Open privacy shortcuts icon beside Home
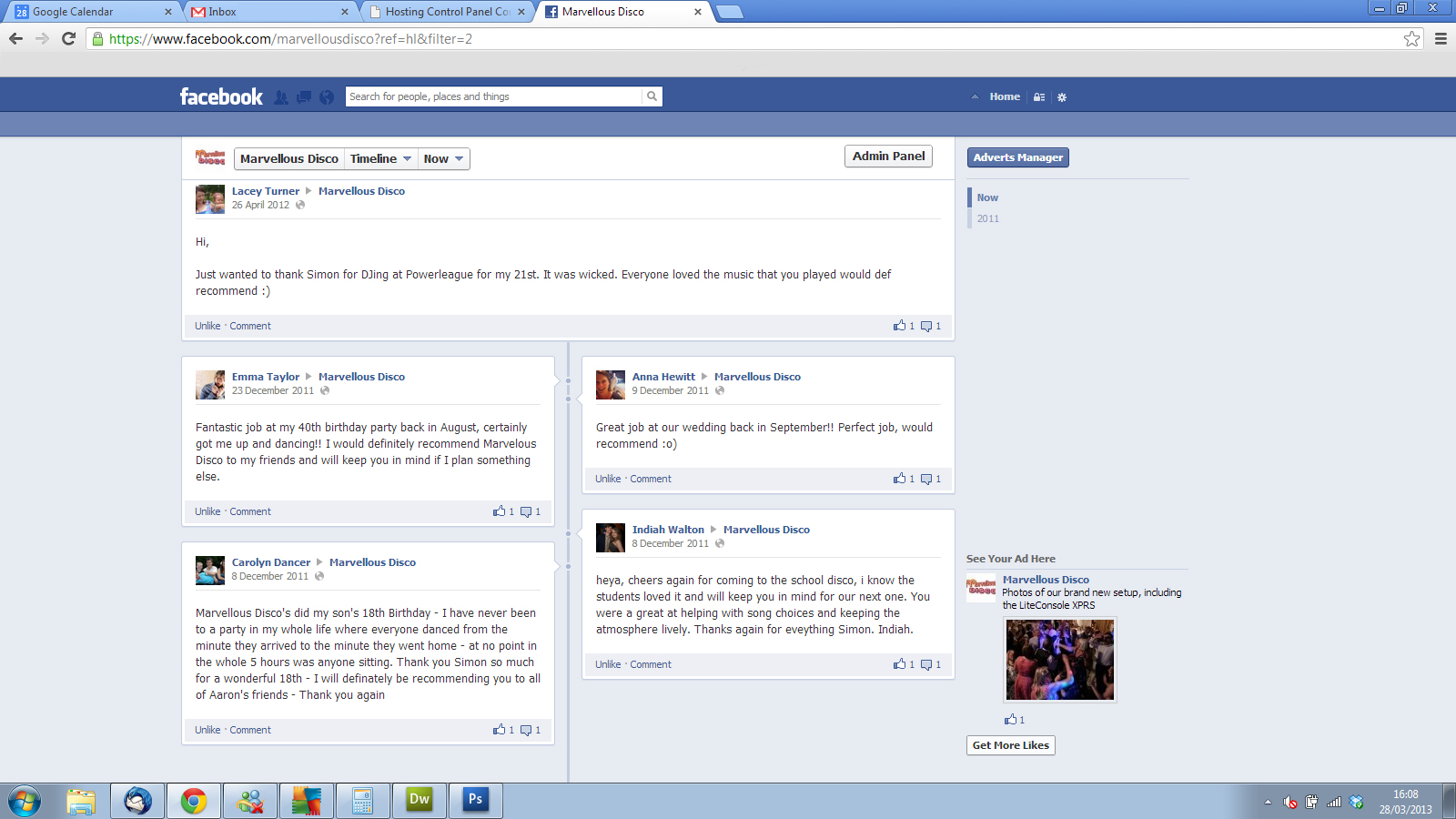This screenshot has height=819, width=1456. tap(1039, 97)
